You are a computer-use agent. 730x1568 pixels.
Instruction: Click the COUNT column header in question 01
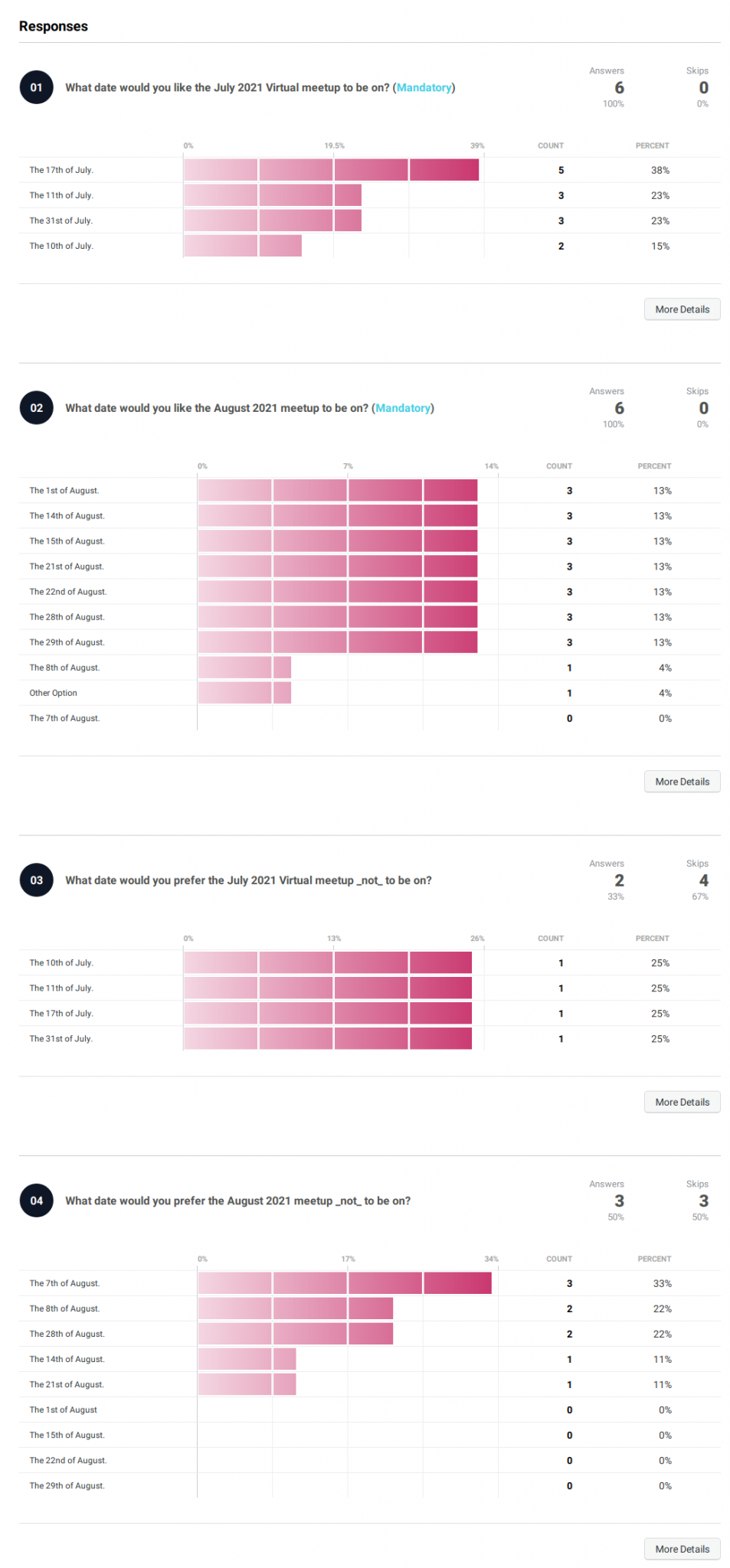pyautogui.click(x=550, y=145)
